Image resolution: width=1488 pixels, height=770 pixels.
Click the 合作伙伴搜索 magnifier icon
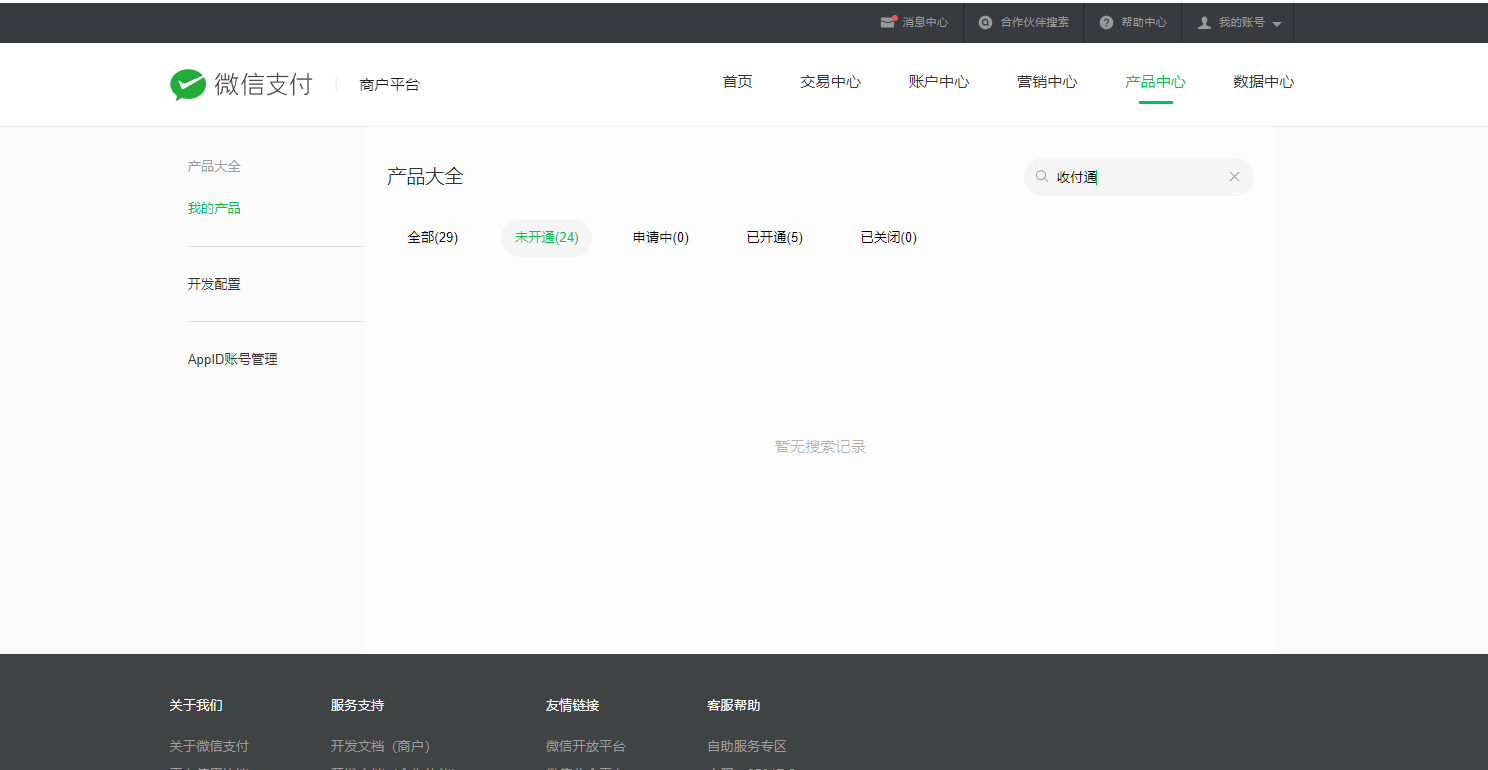[985, 22]
